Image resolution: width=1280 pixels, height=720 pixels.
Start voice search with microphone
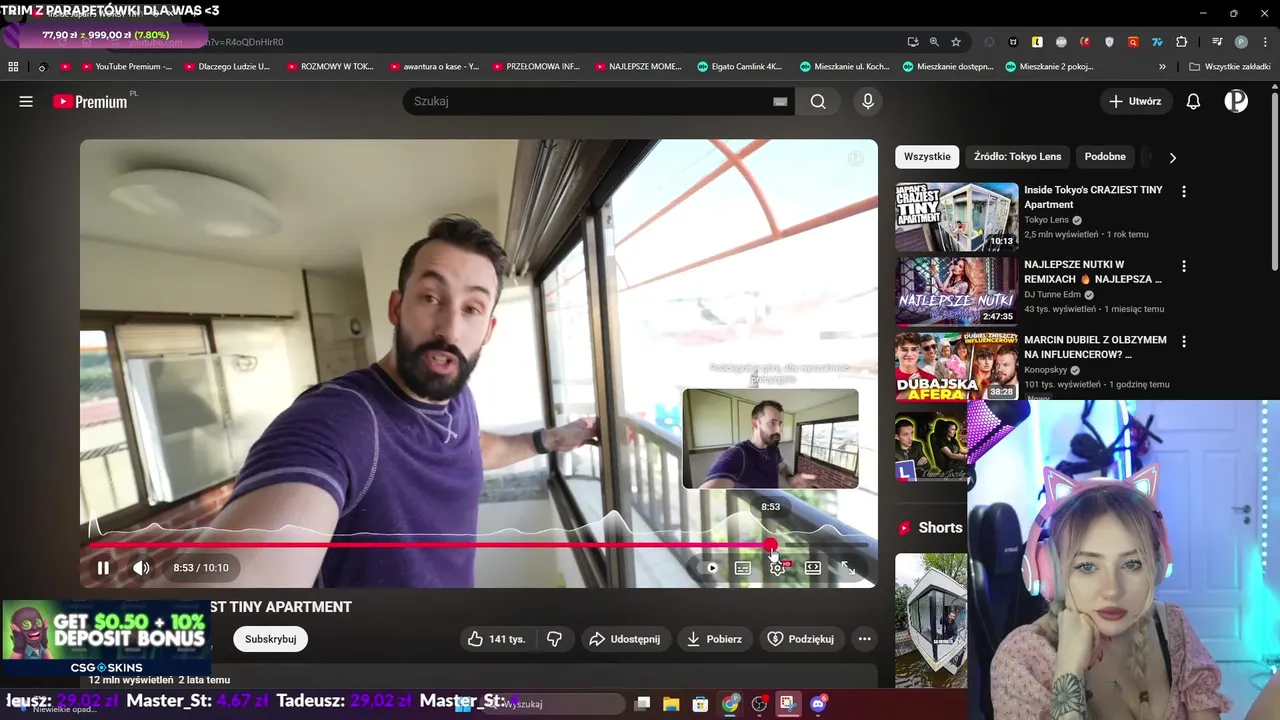(x=868, y=101)
